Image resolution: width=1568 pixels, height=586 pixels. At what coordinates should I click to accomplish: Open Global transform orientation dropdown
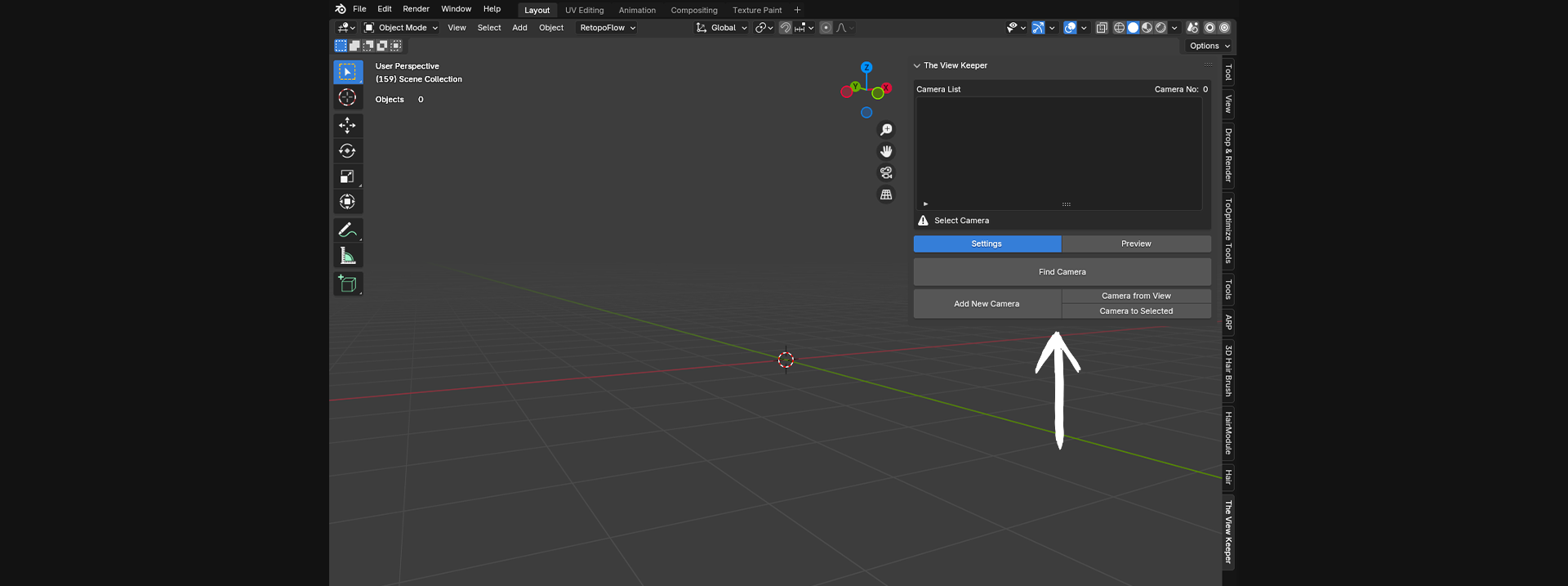[721, 28]
